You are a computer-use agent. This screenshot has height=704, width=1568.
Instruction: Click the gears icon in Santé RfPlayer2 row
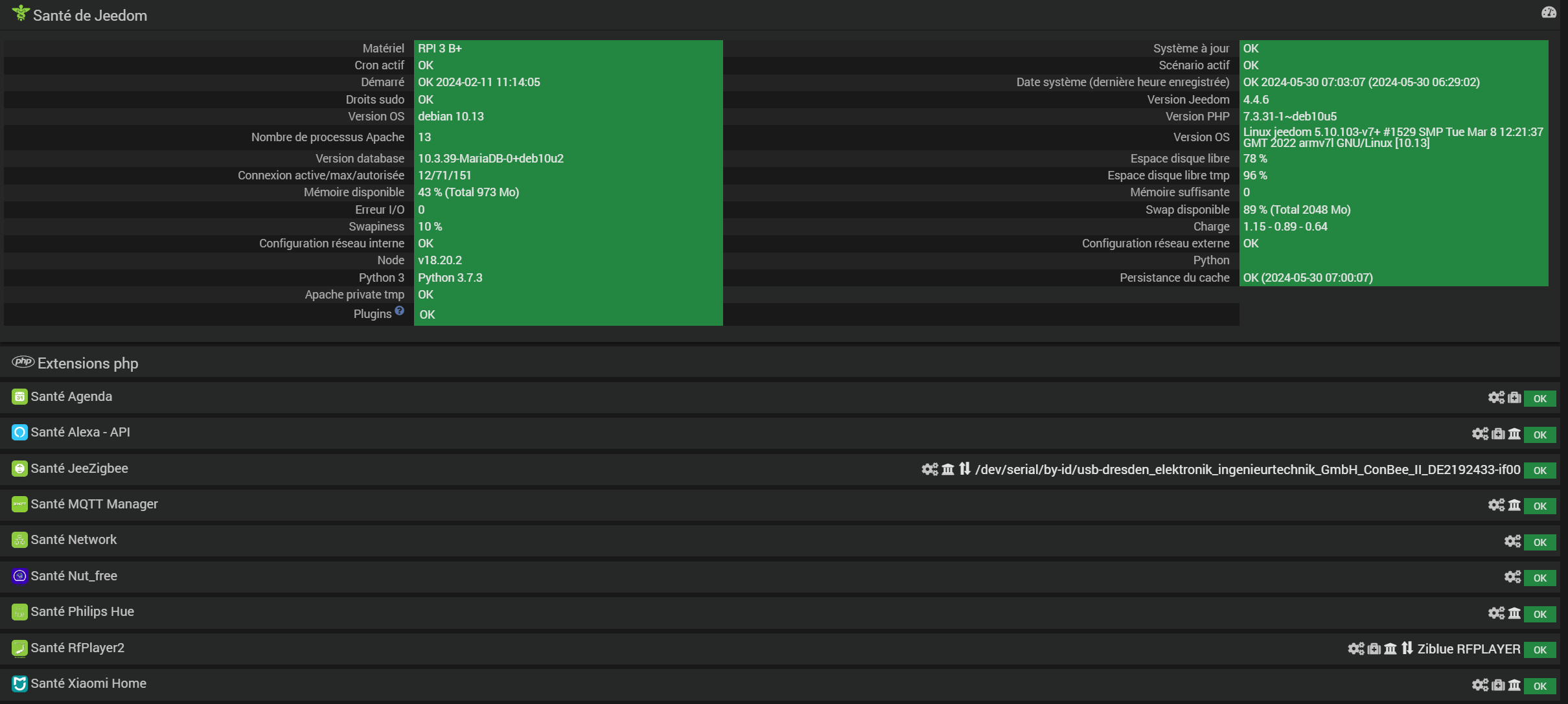click(1356, 649)
